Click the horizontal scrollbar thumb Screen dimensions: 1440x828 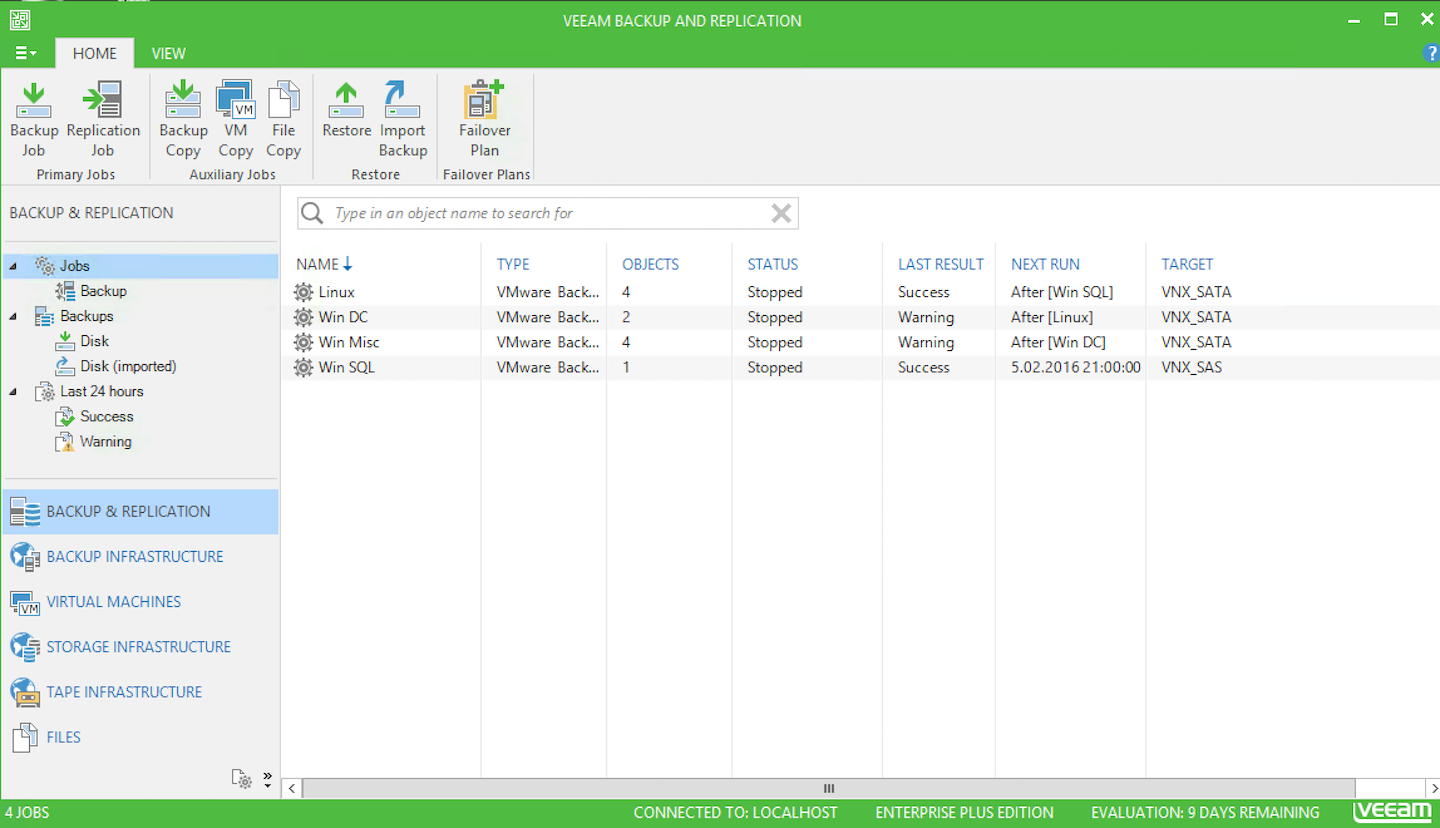(828, 788)
